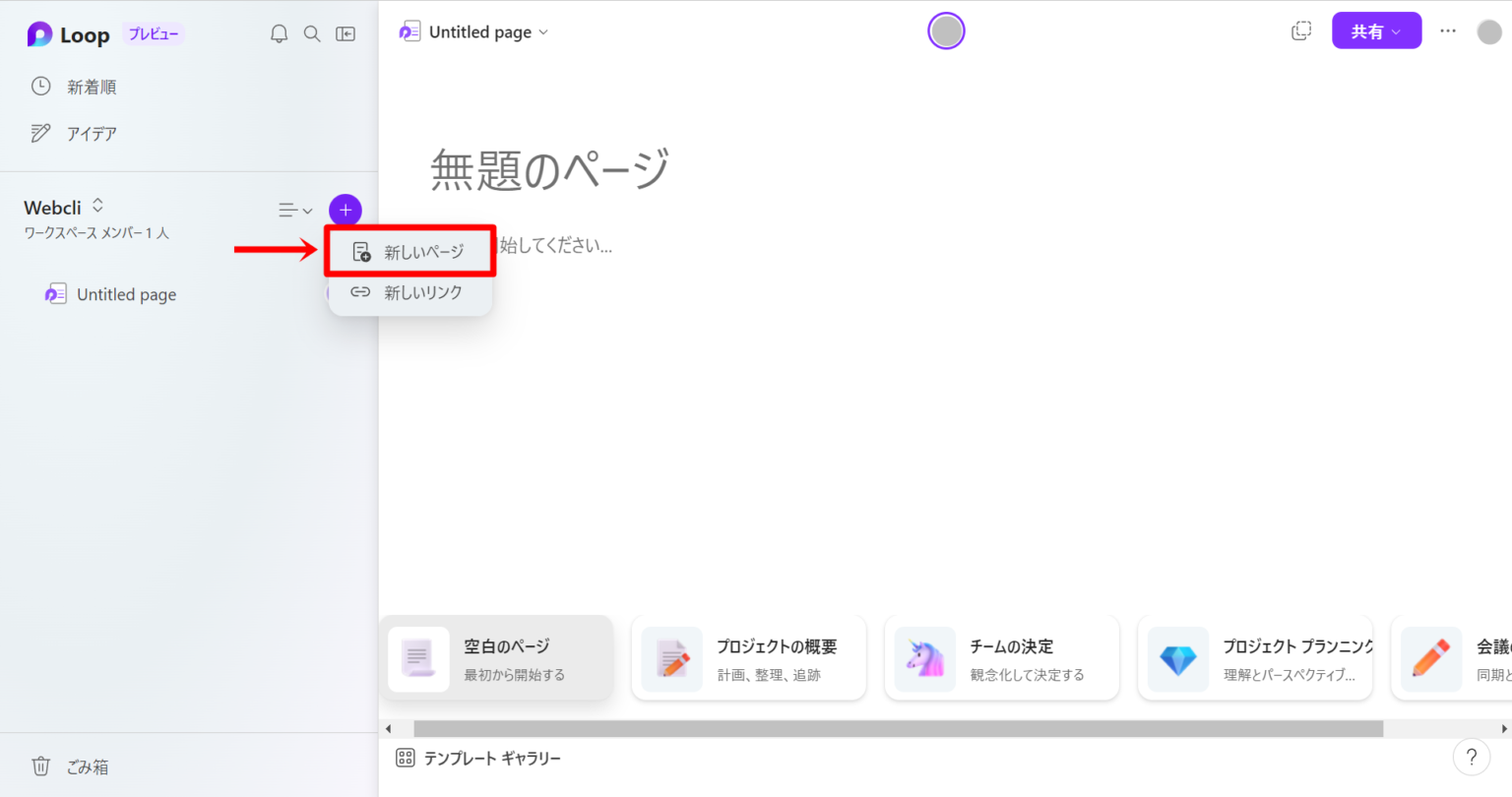
Task: Select 新しいページ from the menu
Action: pos(409,251)
